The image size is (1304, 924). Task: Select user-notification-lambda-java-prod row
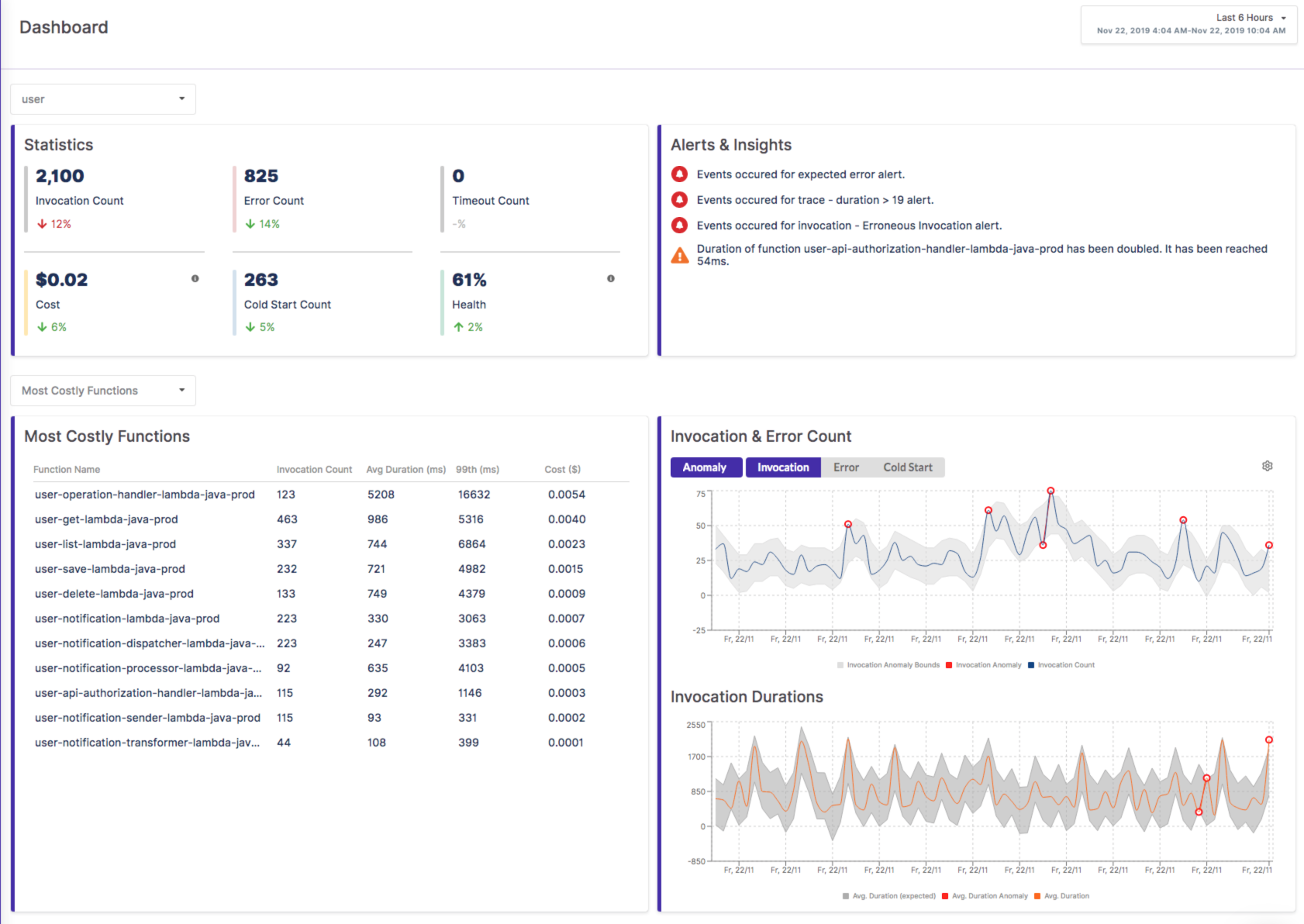(331, 619)
